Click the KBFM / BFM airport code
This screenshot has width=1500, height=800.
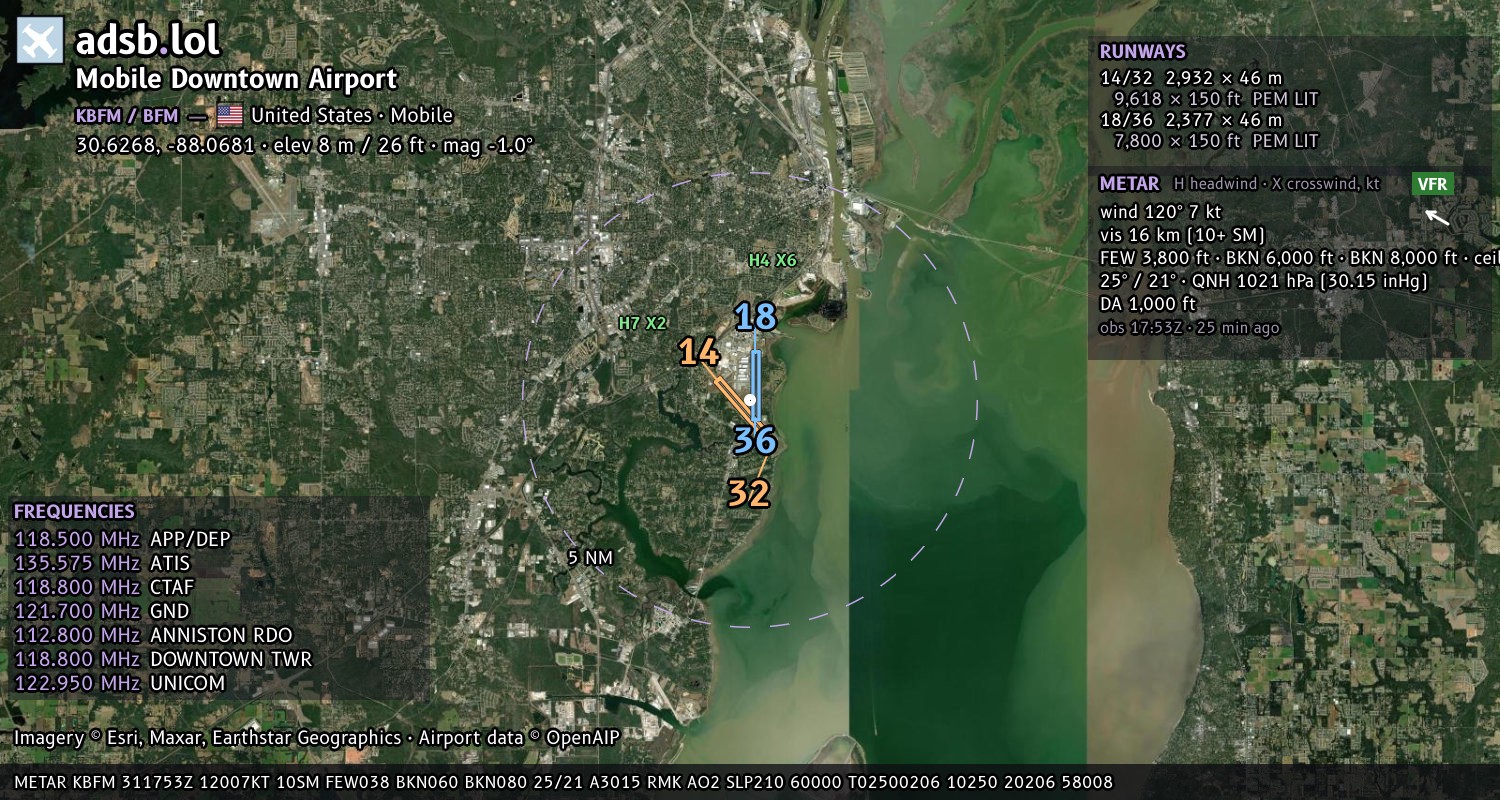[127, 116]
